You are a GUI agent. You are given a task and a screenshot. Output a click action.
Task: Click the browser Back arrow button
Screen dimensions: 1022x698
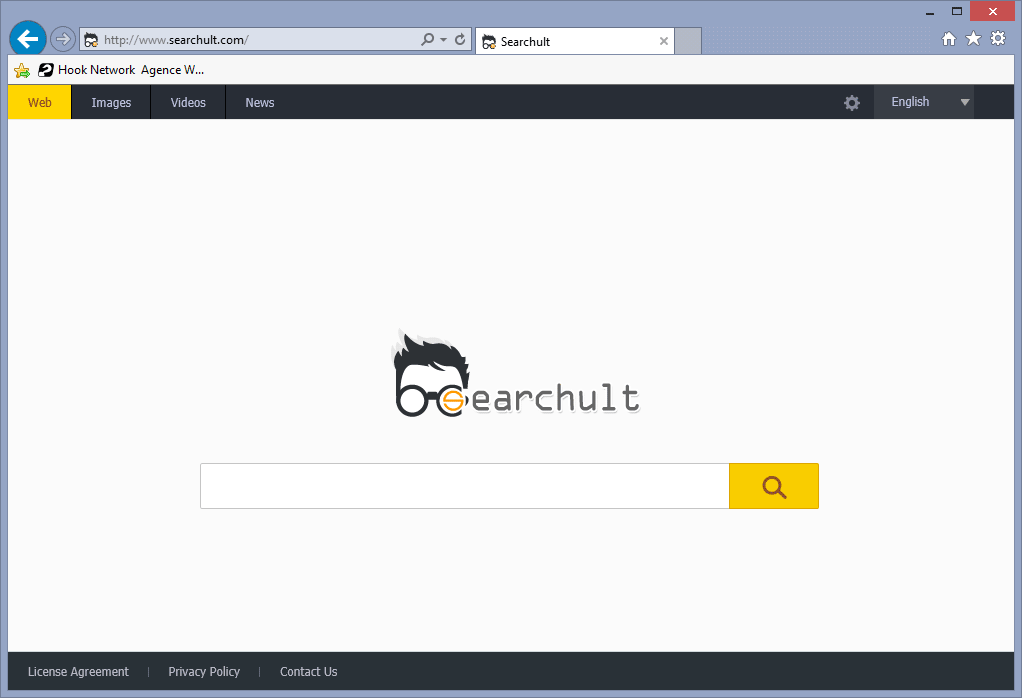(28, 39)
